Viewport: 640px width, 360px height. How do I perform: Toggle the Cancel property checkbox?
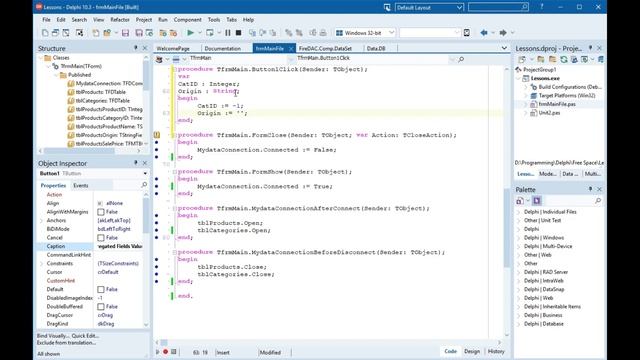pyautogui.click(x=101, y=238)
